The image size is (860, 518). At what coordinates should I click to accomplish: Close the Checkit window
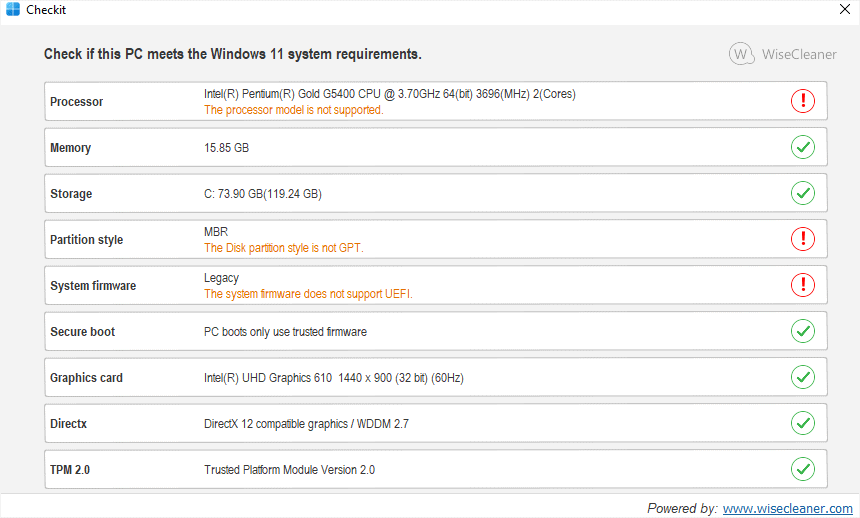pos(844,10)
